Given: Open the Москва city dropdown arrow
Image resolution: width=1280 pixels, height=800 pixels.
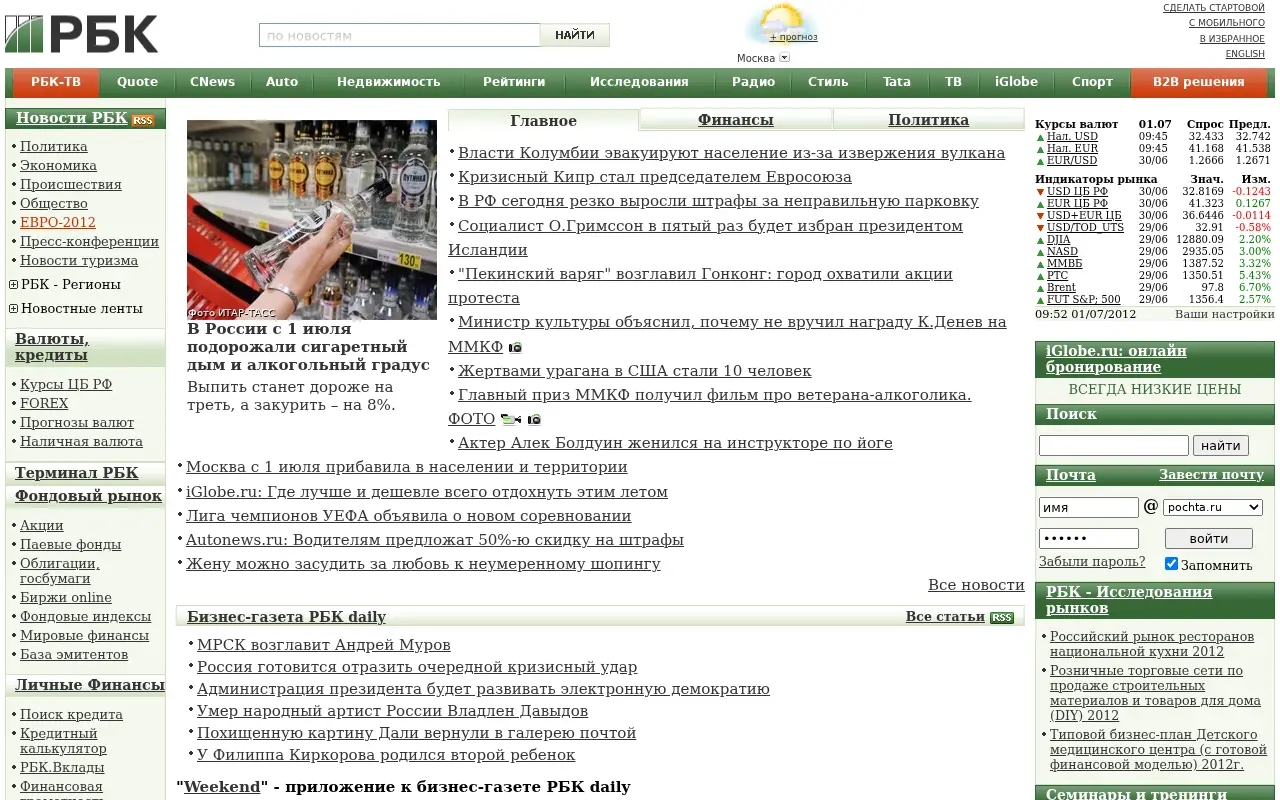Looking at the screenshot, I should pyautogui.click(x=784, y=58).
